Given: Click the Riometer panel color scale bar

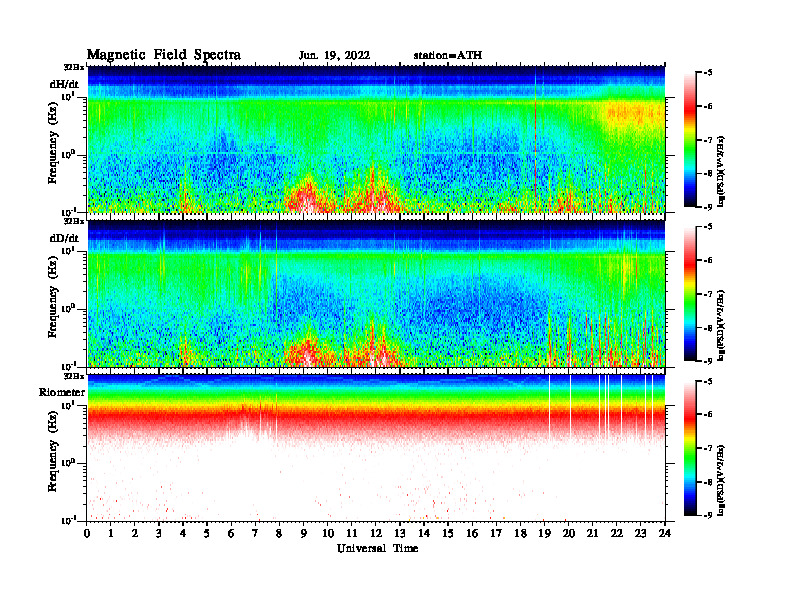Looking at the screenshot, I should click(x=690, y=448).
